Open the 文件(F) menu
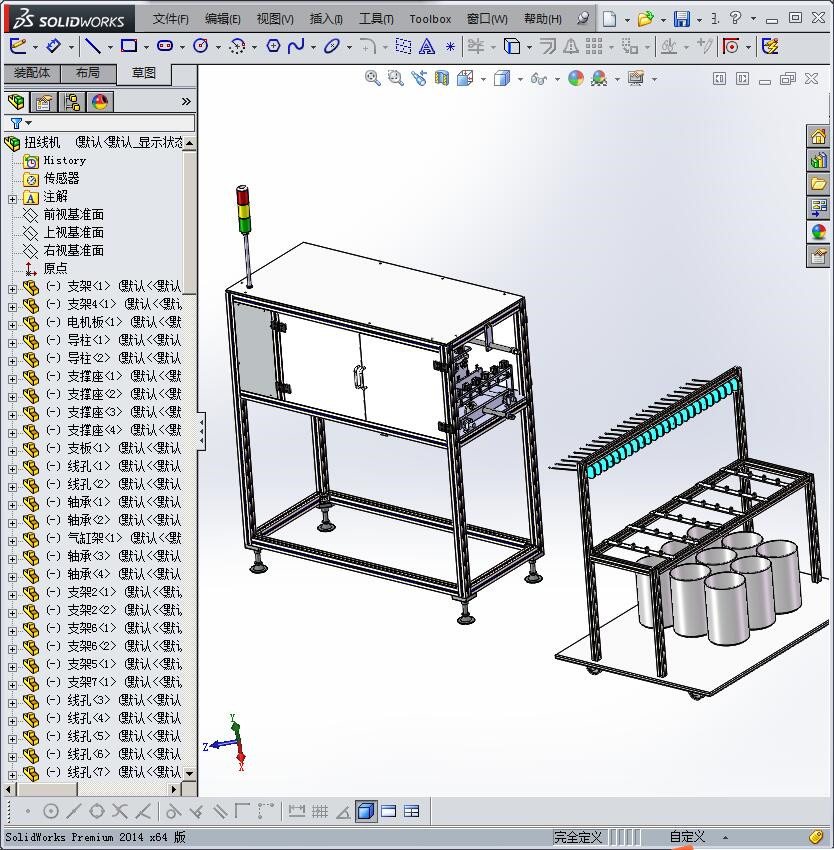834x850 pixels. pyautogui.click(x=170, y=19)
